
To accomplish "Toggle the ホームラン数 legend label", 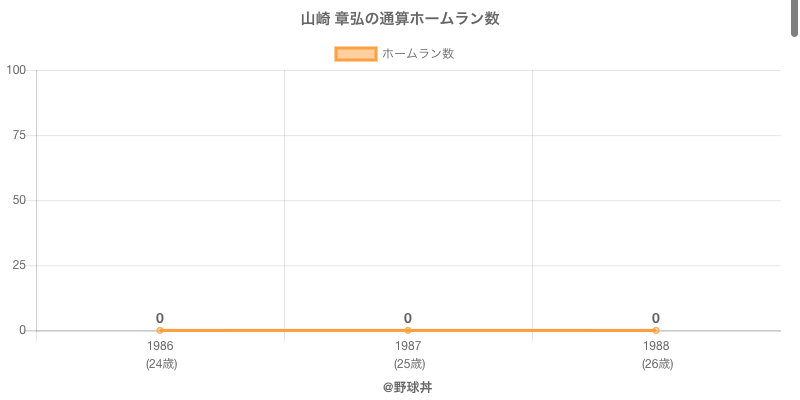I will click(418, 54).
